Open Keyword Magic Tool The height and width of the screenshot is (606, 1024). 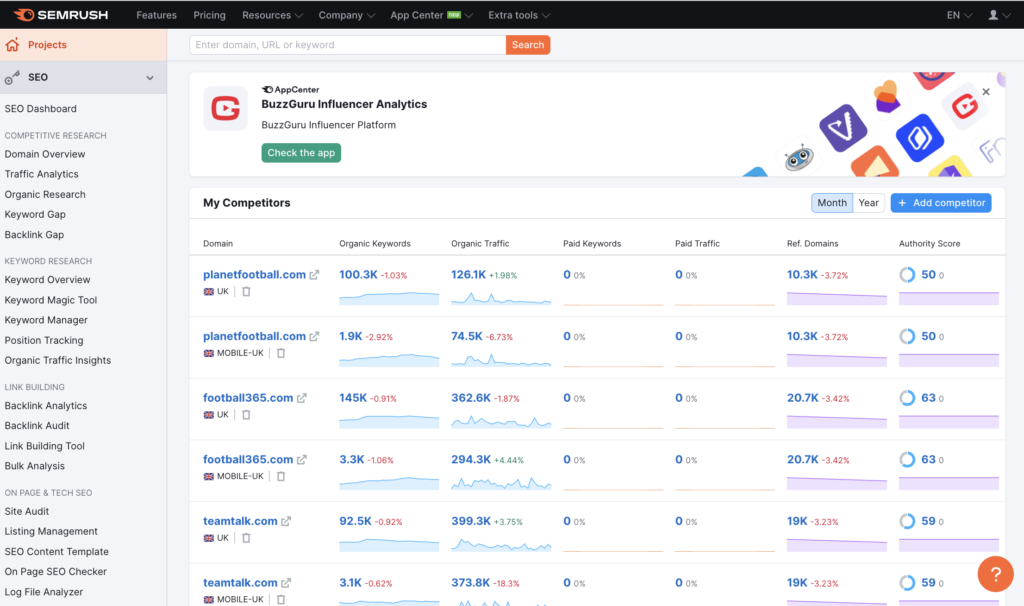[x=51, y=300]
